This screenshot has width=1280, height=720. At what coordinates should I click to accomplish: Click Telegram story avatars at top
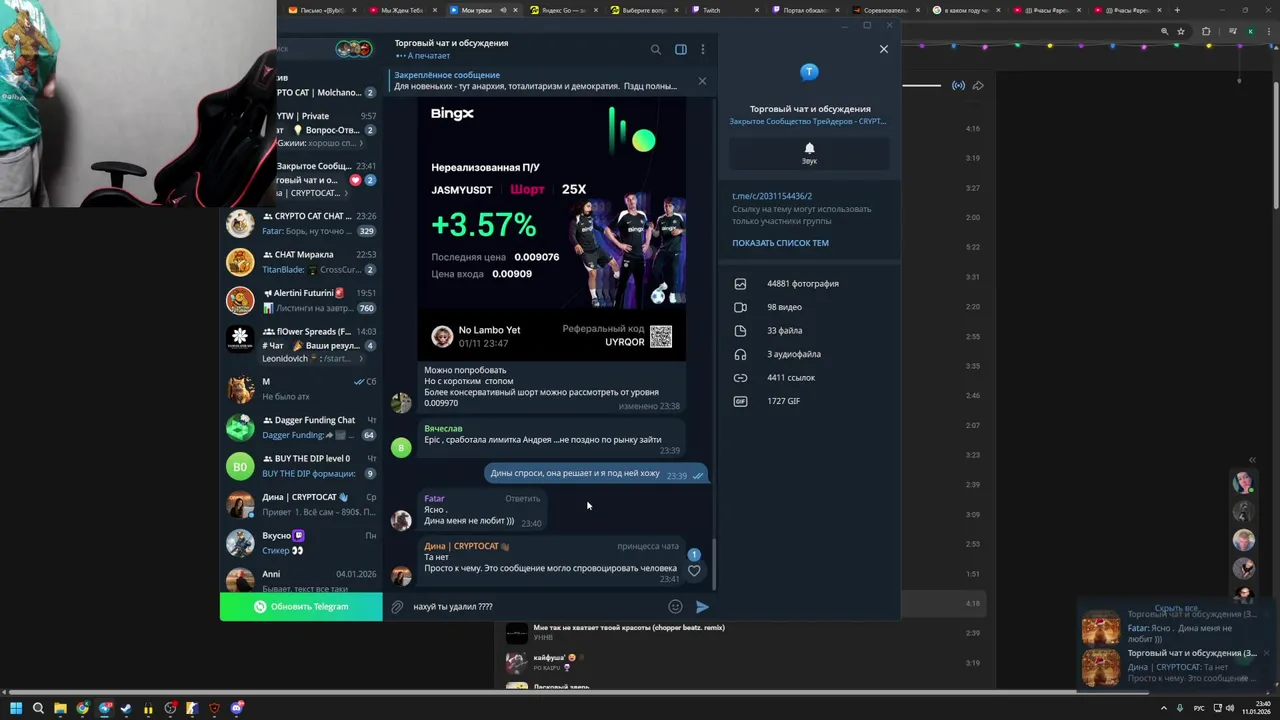(x=354, y=49)
